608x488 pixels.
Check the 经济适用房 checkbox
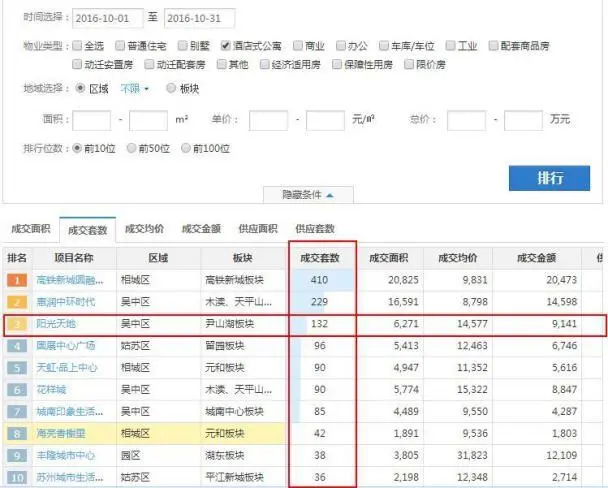(264, 64)
